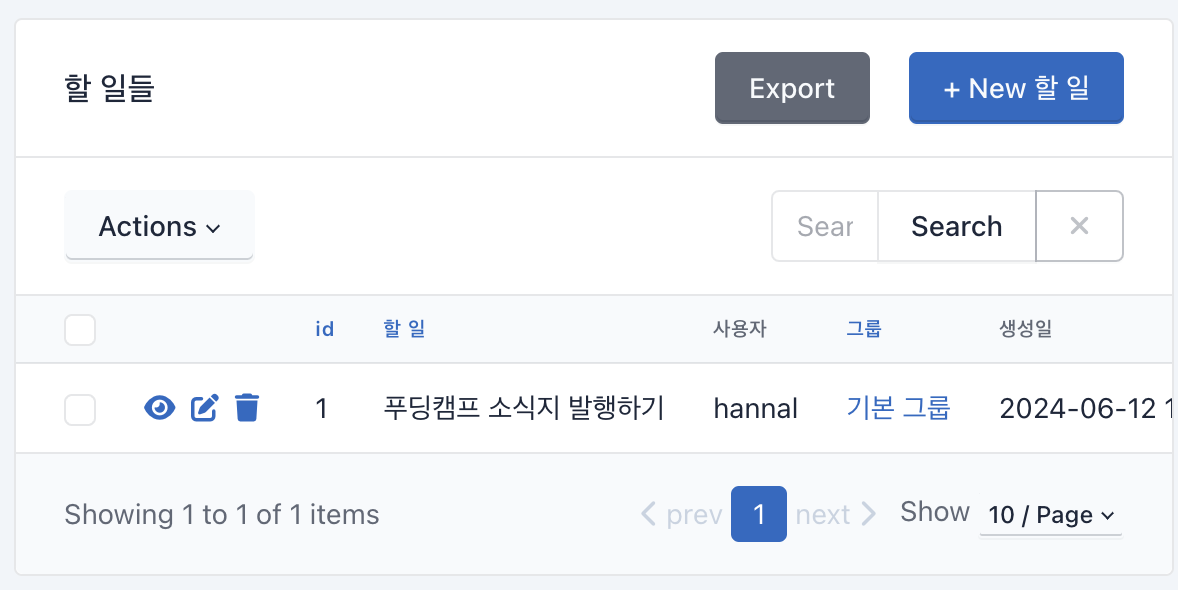Sort by the 그룹 column header
Viewport: 1178px width, 590px height.
click(863, 329)
